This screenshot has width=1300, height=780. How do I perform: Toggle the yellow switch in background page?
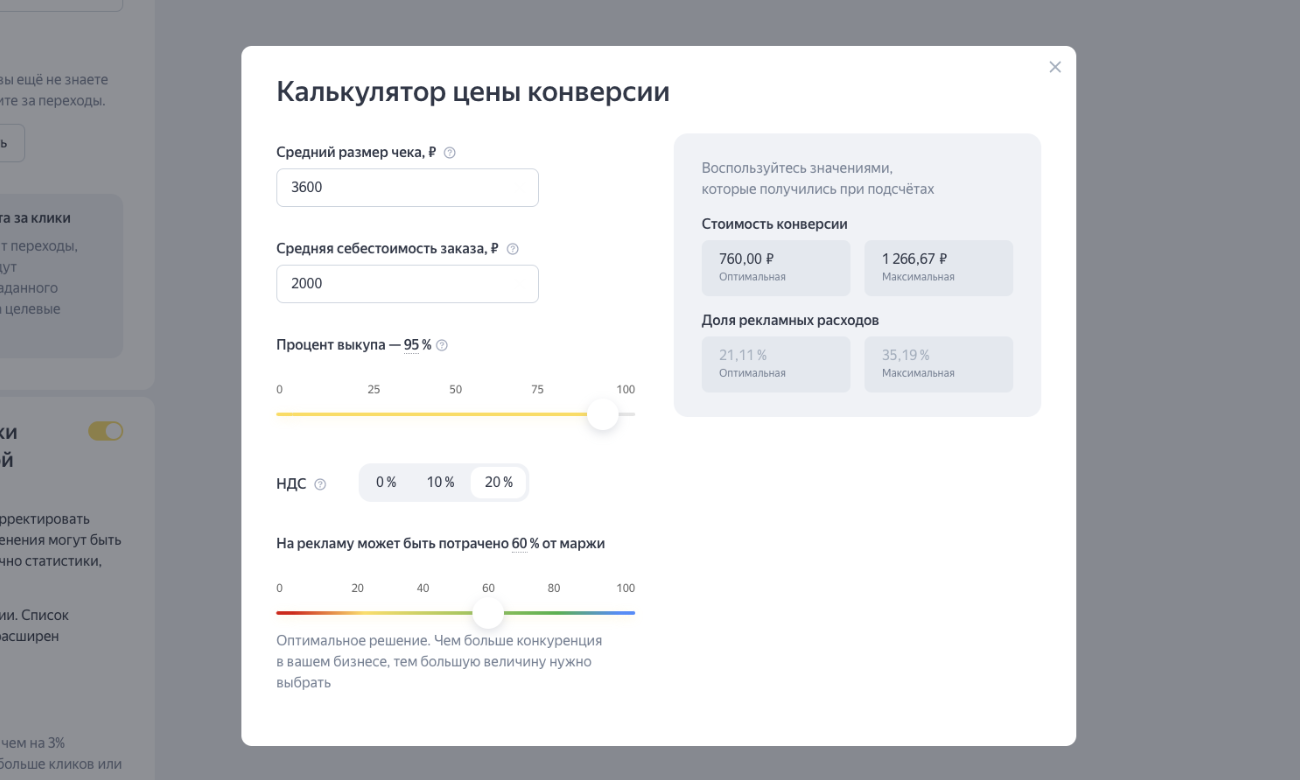coord(106,431)
